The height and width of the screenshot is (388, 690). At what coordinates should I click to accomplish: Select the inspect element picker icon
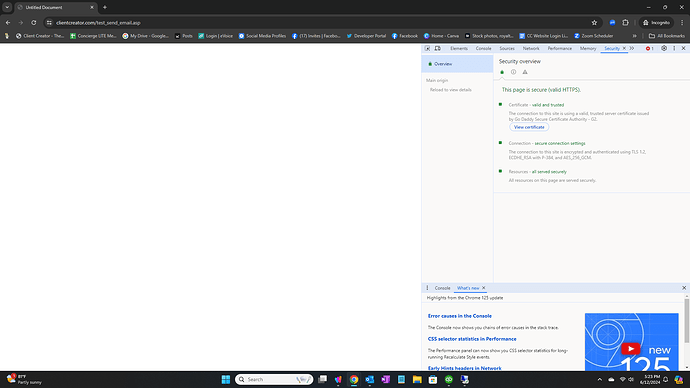tap(427, 48)
